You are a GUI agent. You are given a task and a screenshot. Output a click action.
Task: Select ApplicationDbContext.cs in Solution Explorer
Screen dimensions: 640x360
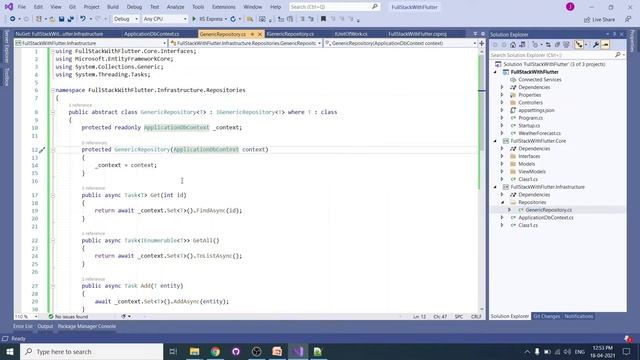click(546, 218)
